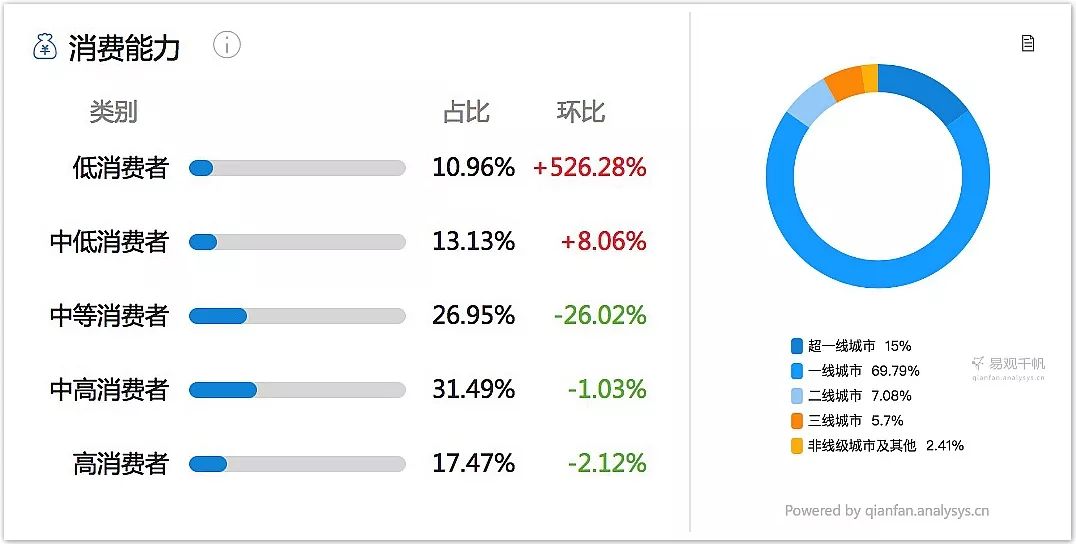The image size is (1076, 544).
Task: Toggle the 三线城市 orange legend swatch
Action: (797, 421)
